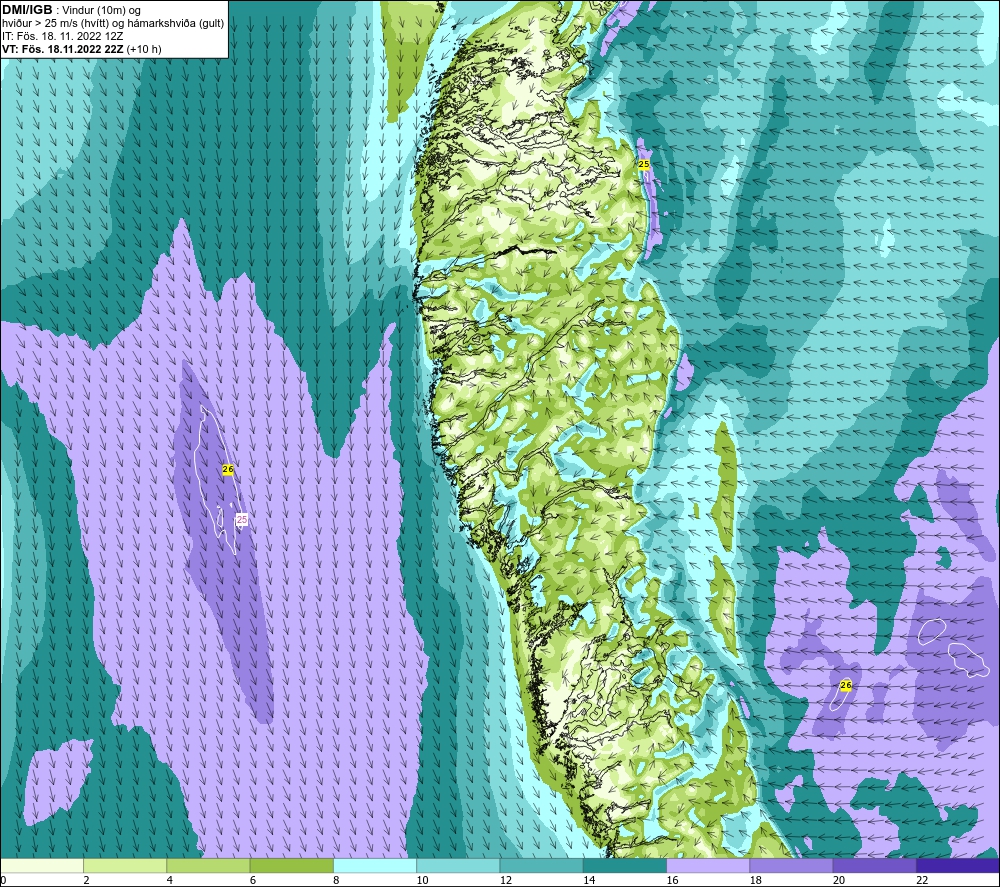1000x887 pixels.
Task: Click the '16' tick label on the color scale
Action: tap(673, 881)
